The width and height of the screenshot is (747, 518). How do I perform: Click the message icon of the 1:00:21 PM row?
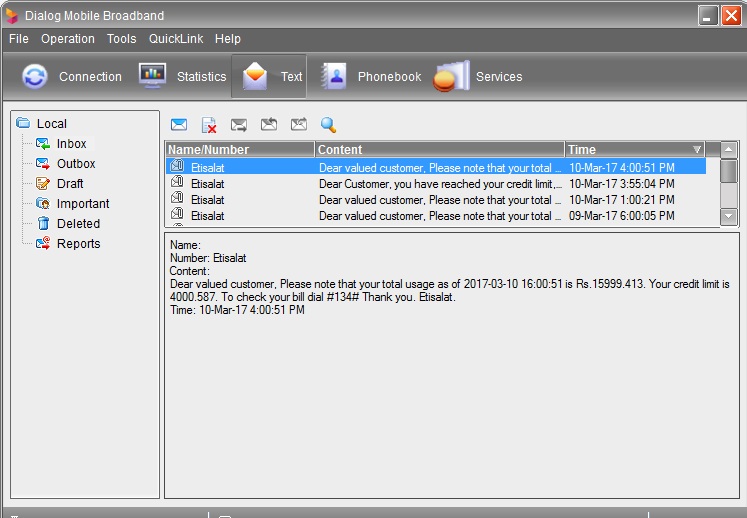(177, 198)
